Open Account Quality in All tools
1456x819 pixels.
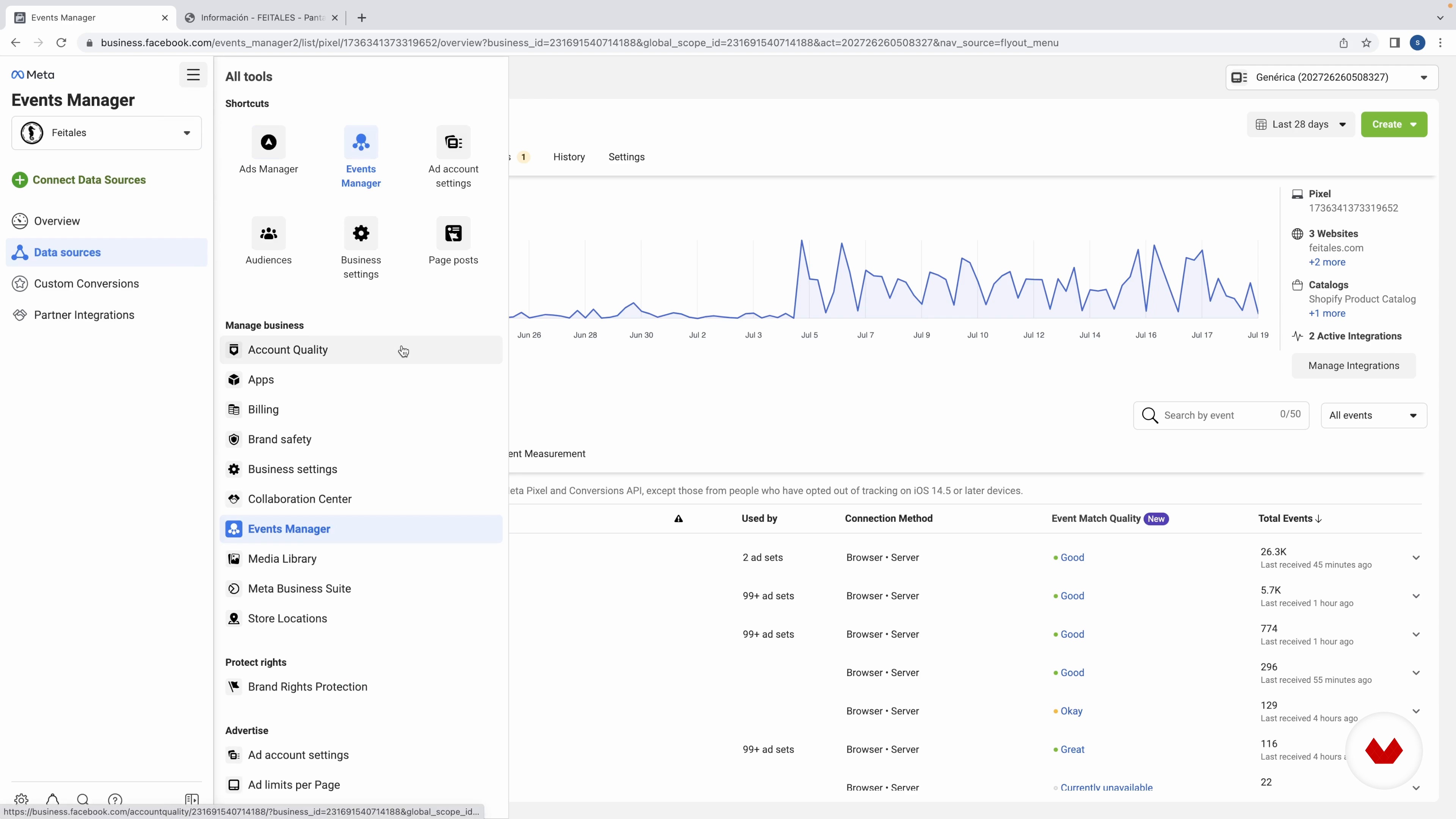(361, 350)
